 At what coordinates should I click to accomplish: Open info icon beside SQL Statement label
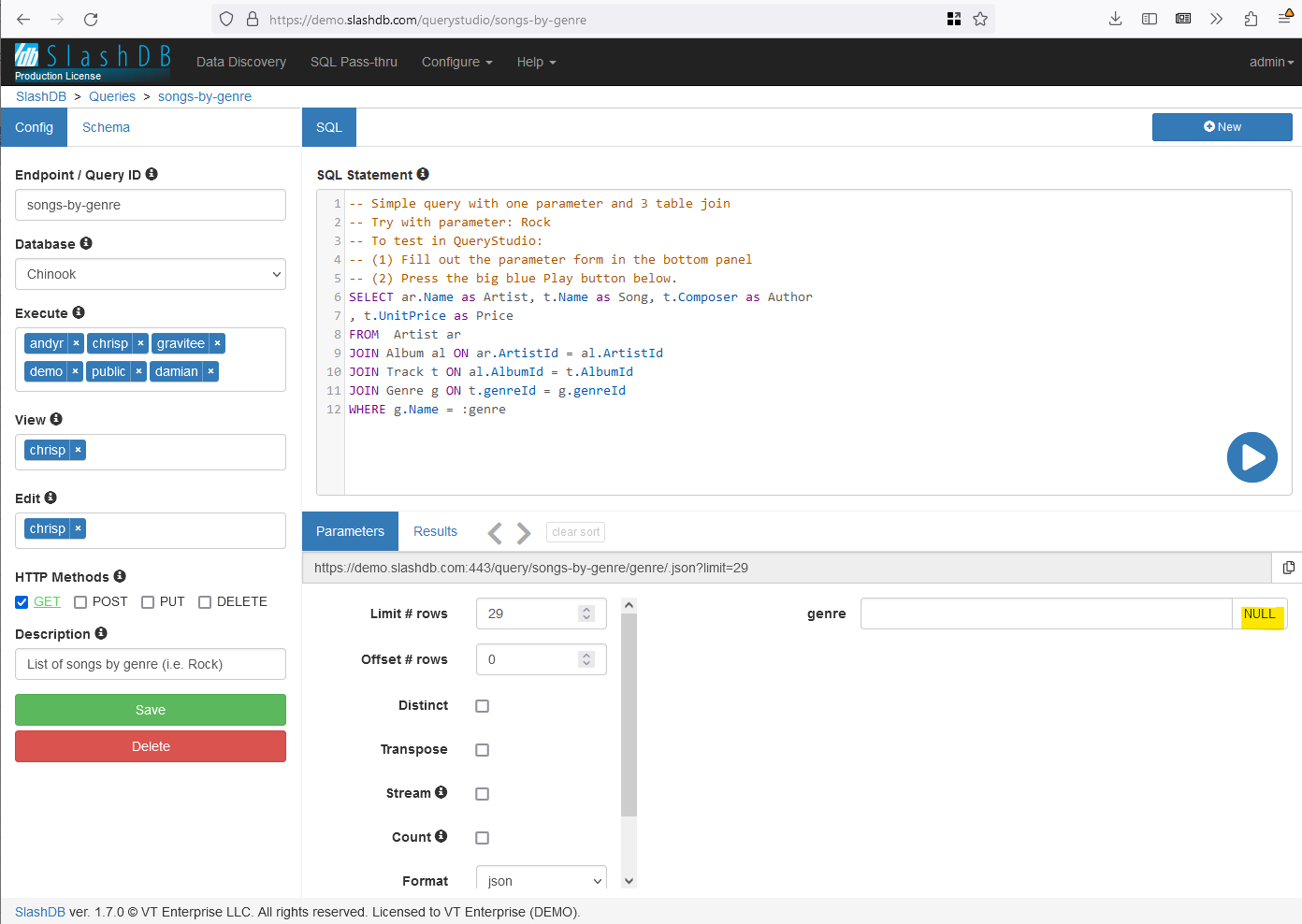click(x=423, y=174)
